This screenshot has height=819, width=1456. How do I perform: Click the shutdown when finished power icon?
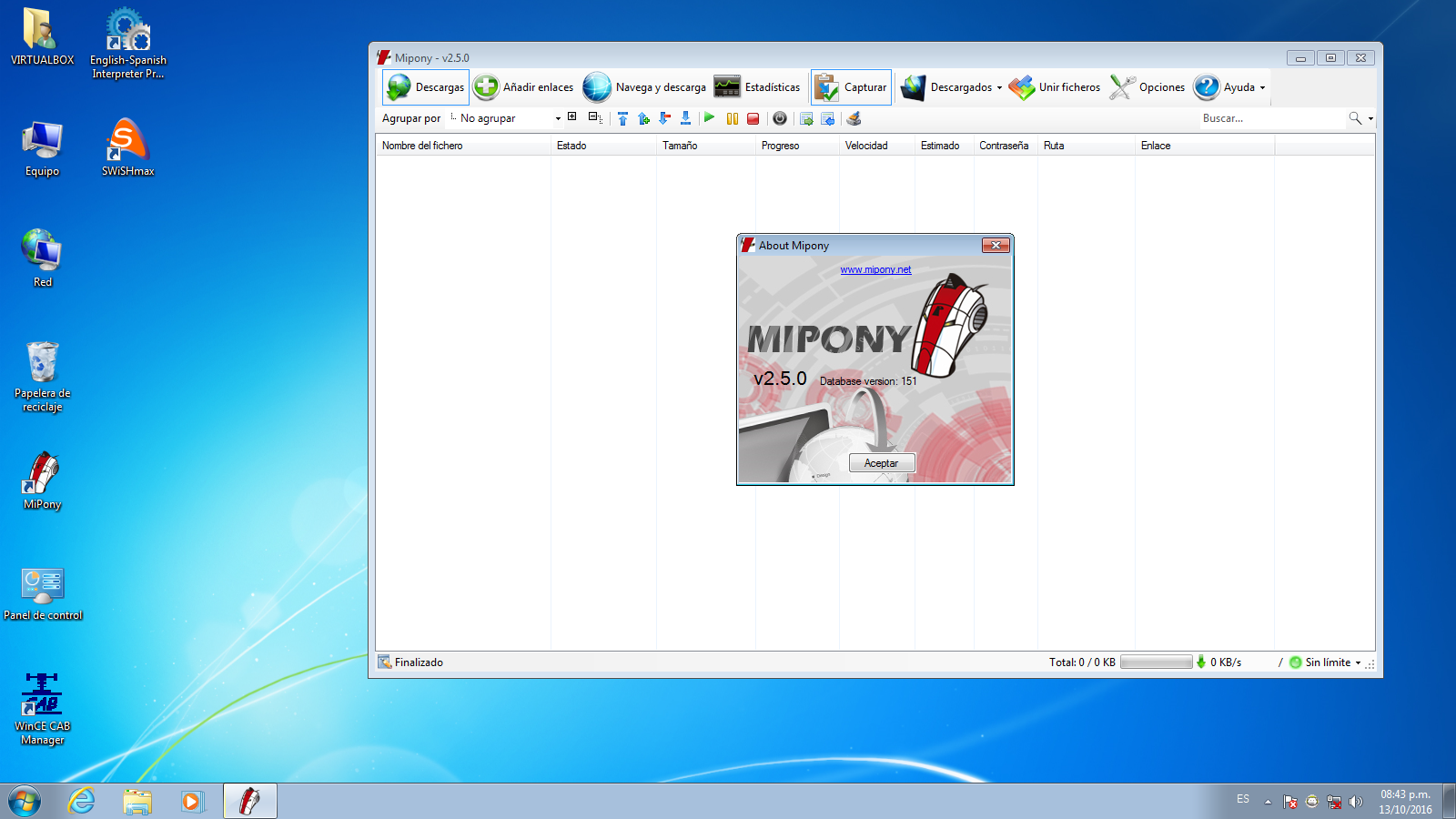click(x=780, y=118)
